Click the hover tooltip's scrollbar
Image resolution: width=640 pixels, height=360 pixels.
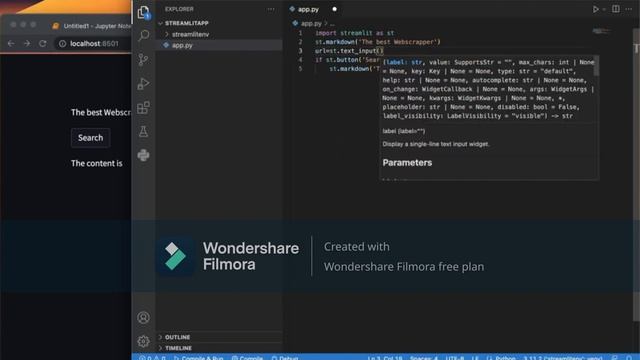click(x=596, y=66)
